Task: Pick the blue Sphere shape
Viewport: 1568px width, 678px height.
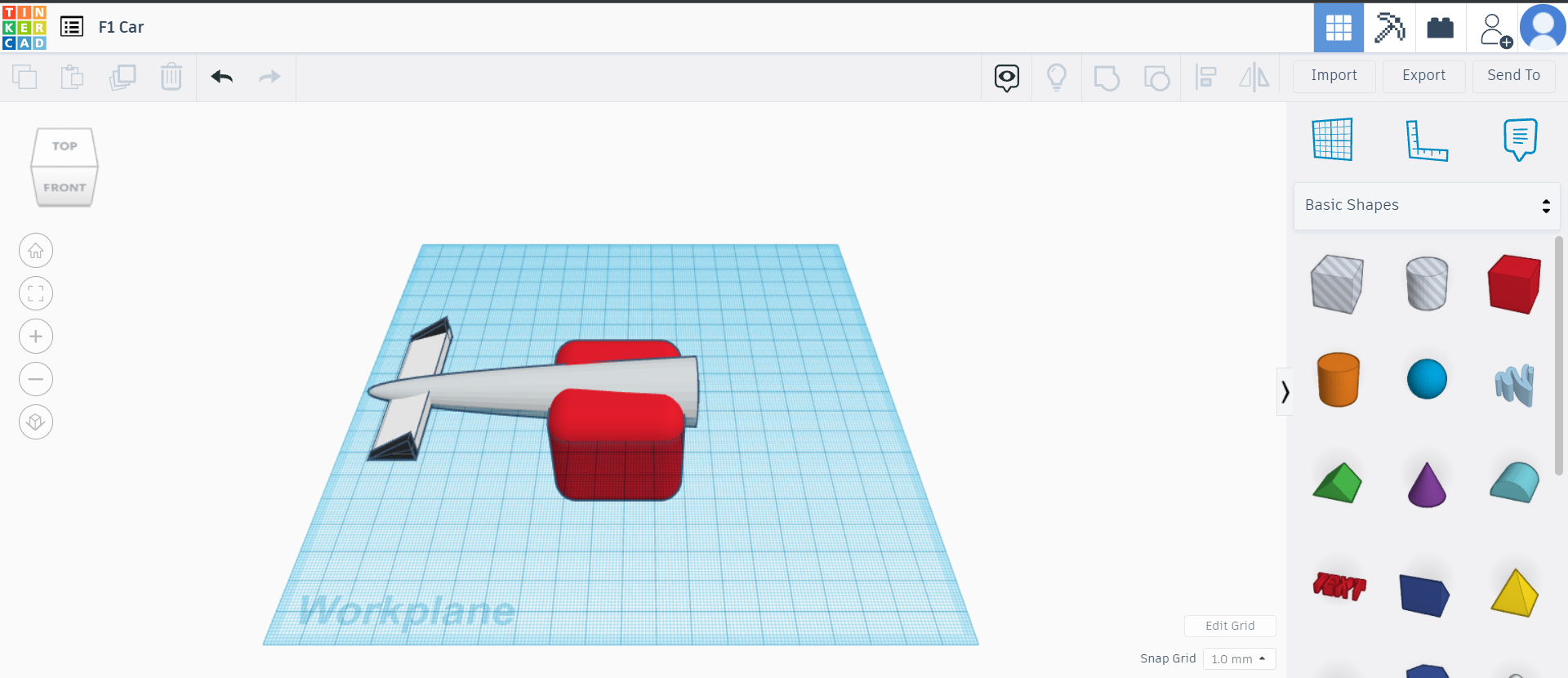Action: coord(1427,380)
